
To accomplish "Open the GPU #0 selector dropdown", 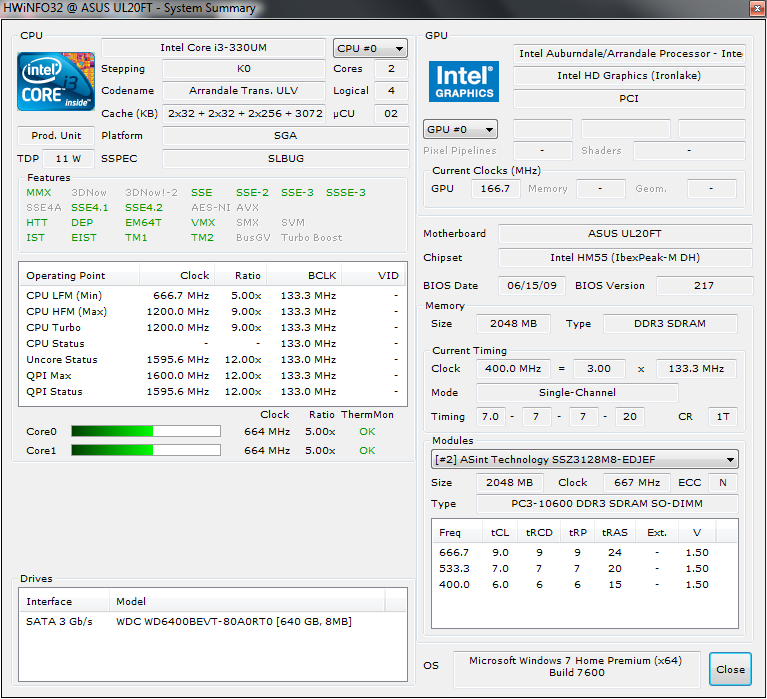I will 460,129.
